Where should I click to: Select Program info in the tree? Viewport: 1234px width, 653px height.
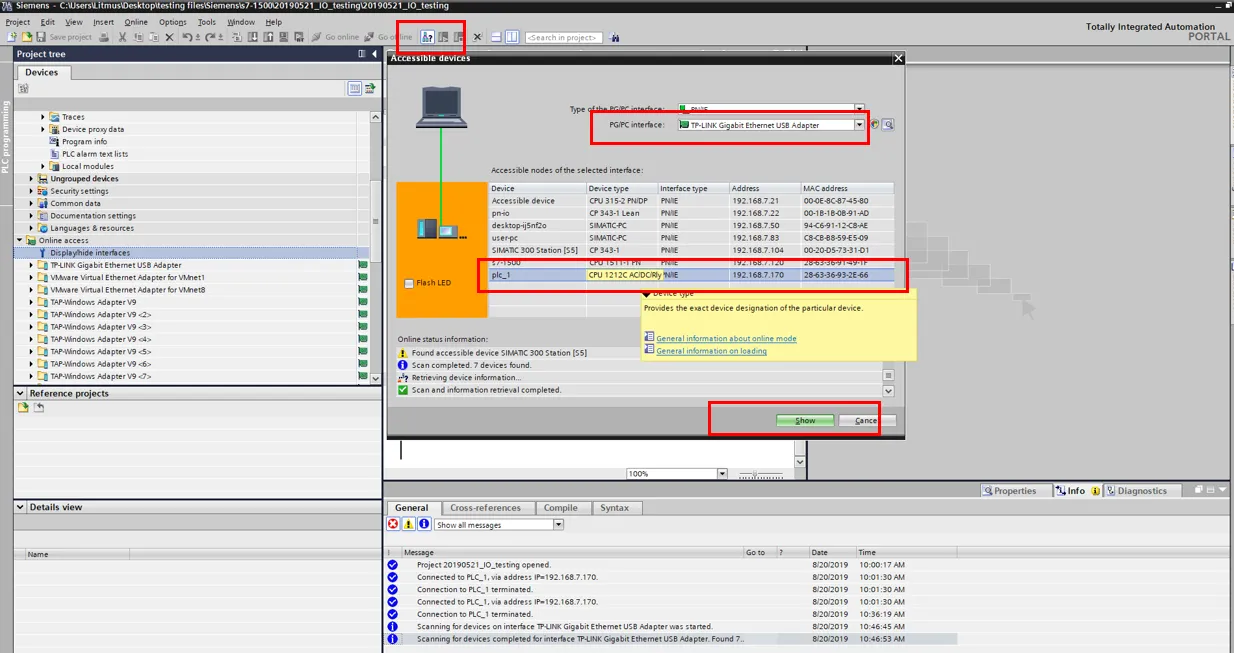click(x=84, y=142)
